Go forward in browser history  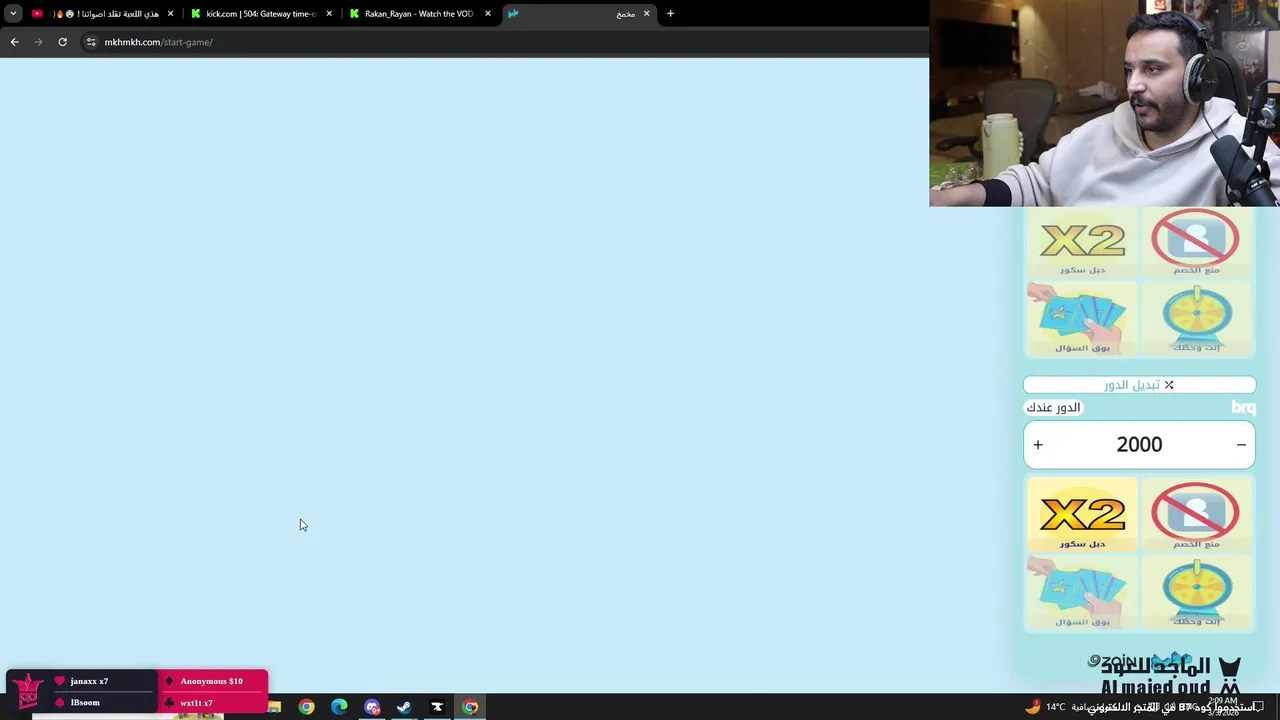38,42
